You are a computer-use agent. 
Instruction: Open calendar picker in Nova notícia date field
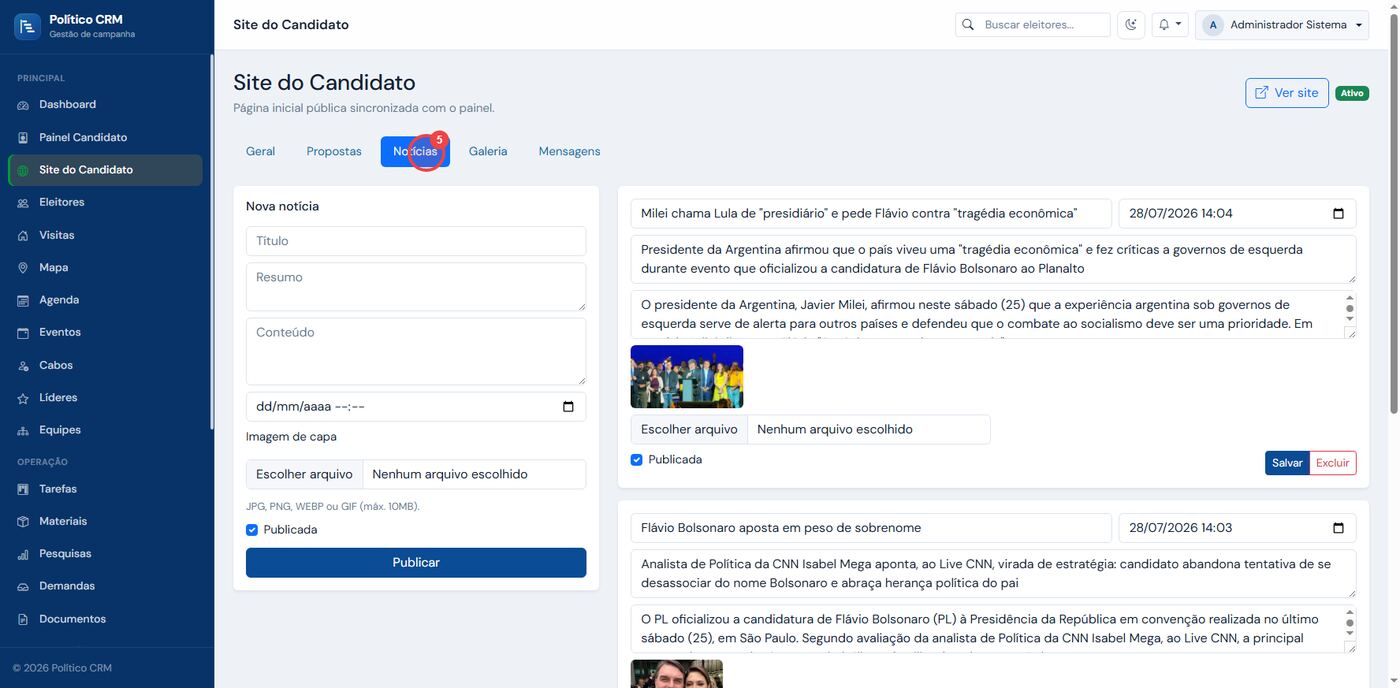pyautogui.click(x=568, y=407)
